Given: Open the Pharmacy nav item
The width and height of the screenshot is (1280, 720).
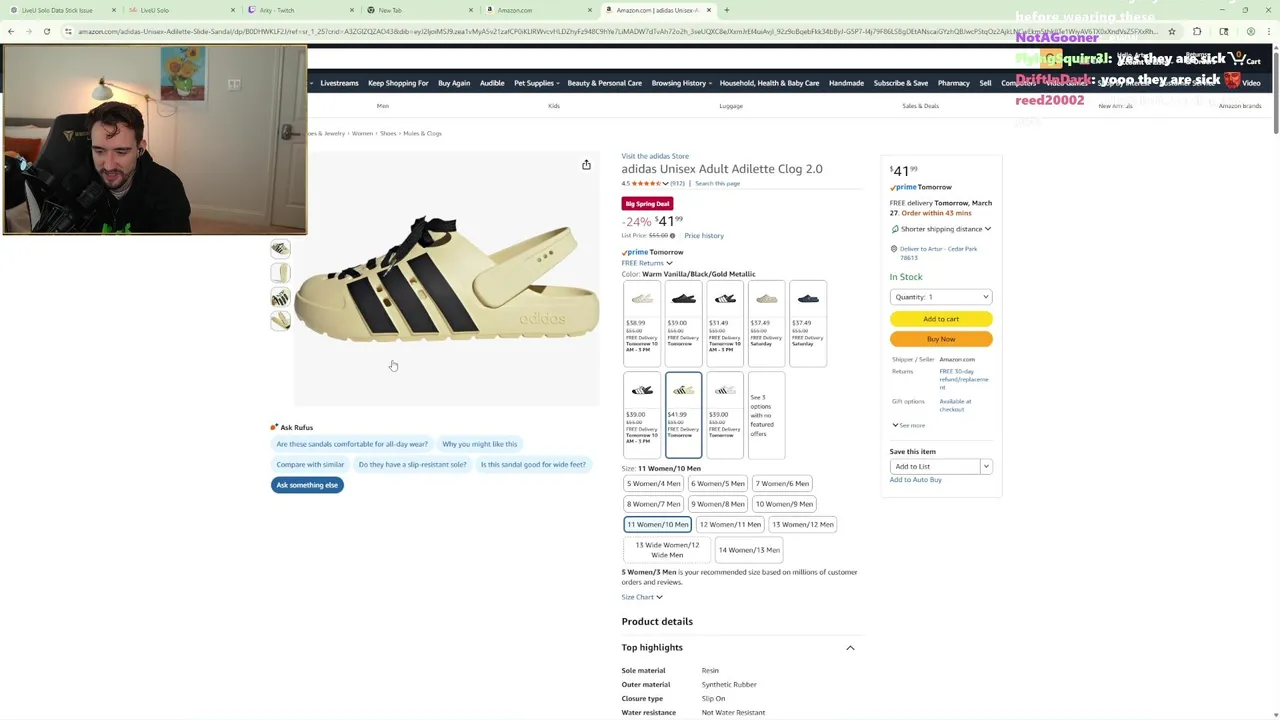Looking at the screenshot, I should coord(953,83).
